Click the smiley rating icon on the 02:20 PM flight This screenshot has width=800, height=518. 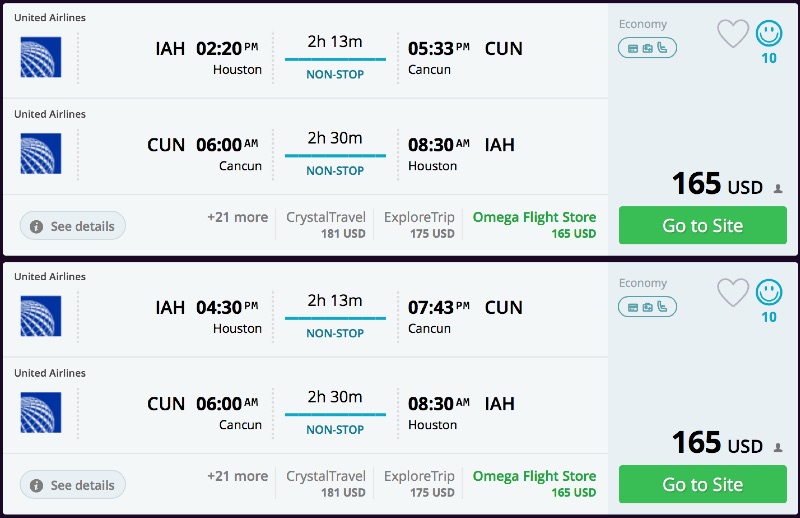pos(769,34)
